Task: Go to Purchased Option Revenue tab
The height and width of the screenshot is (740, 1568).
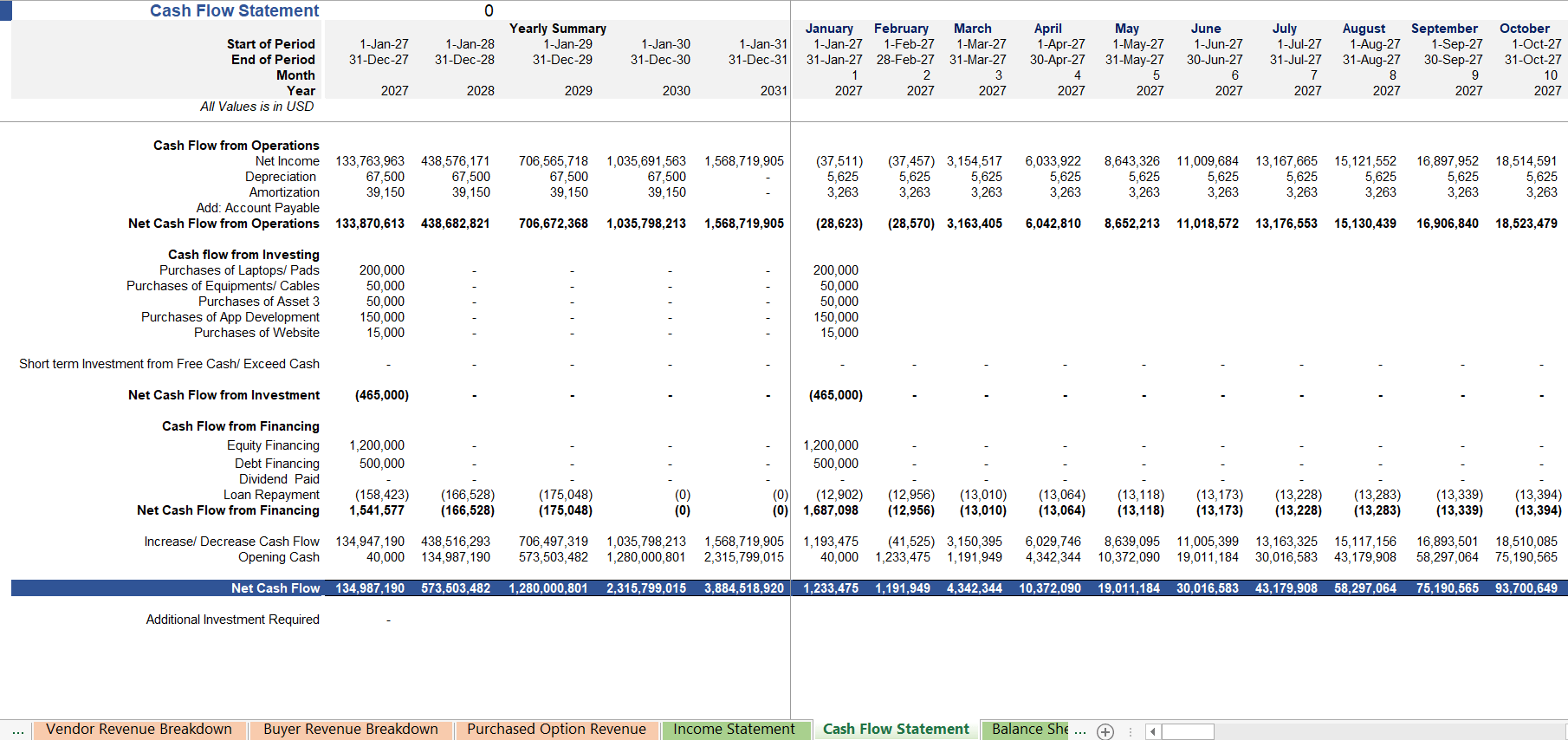Action: click(556, 730)
